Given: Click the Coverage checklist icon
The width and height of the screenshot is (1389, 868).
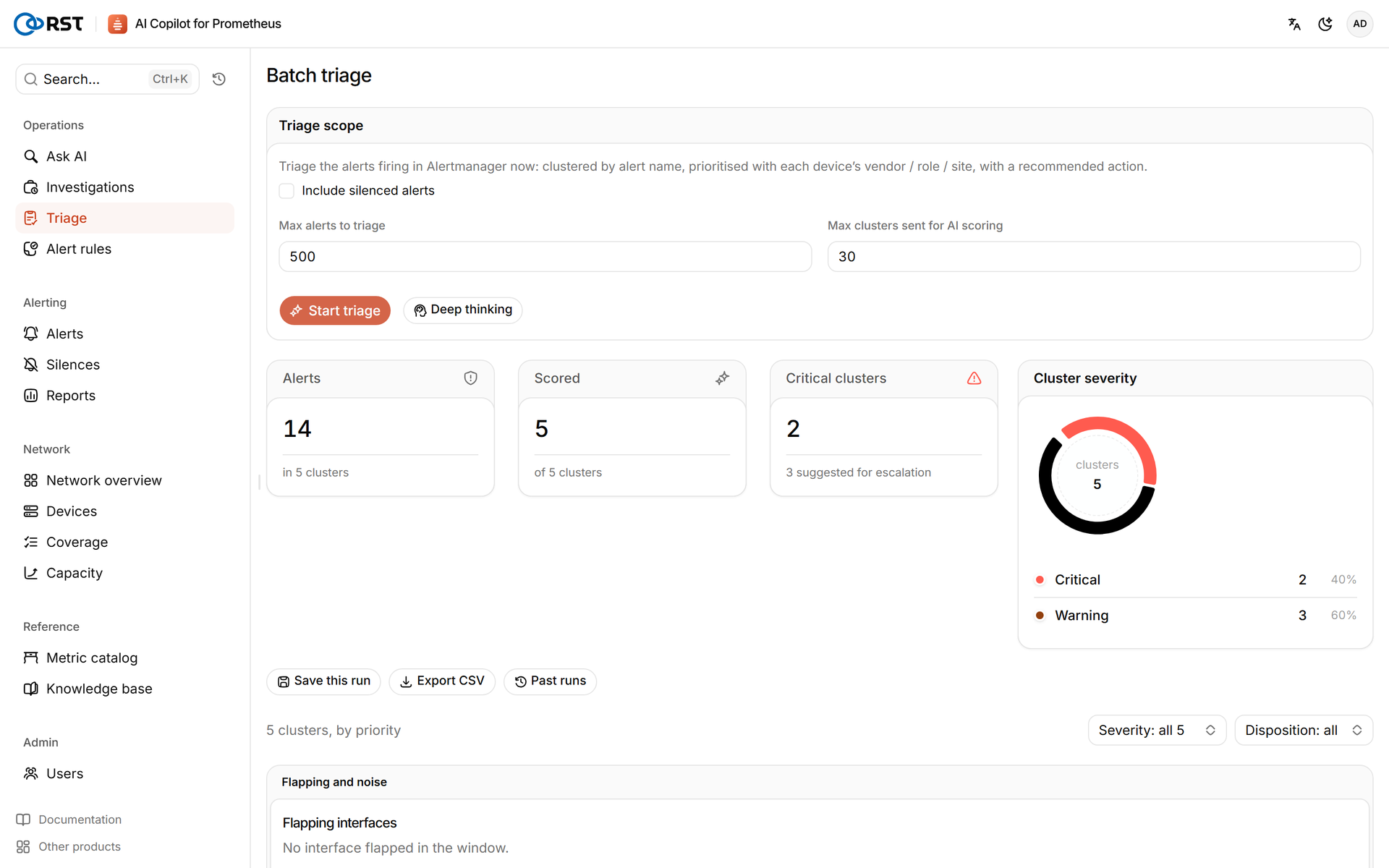Looking at the screenshot, I should tap(30, 542).
